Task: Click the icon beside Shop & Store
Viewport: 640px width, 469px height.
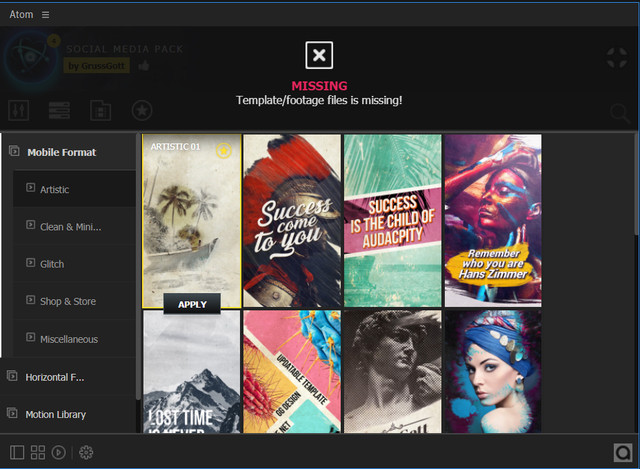Action: pyautogui.click(x=31, y=300)
